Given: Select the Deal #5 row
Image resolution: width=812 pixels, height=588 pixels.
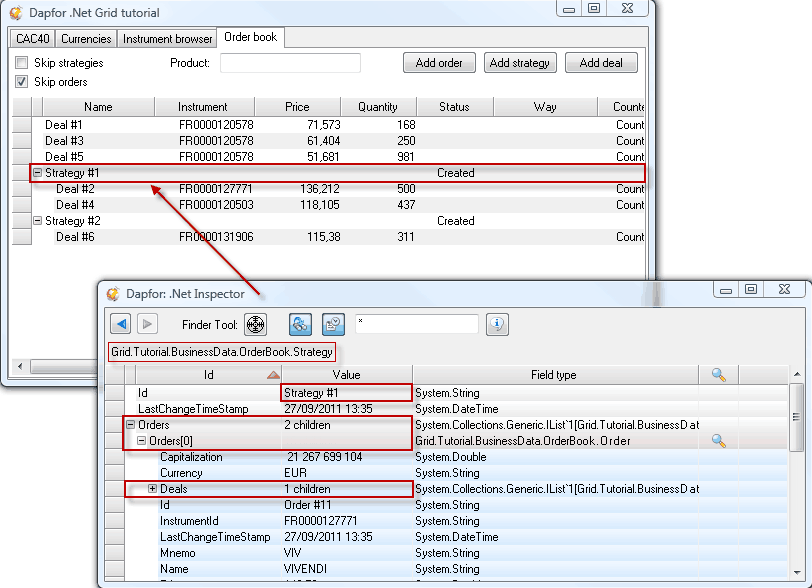Looking at the screenshot, I should [x=329, y=156].
